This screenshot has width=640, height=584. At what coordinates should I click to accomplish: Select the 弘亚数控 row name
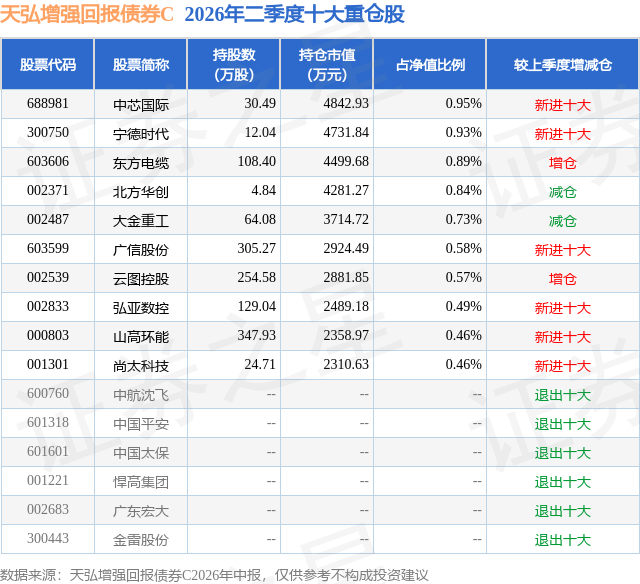(x=141, y=307)
